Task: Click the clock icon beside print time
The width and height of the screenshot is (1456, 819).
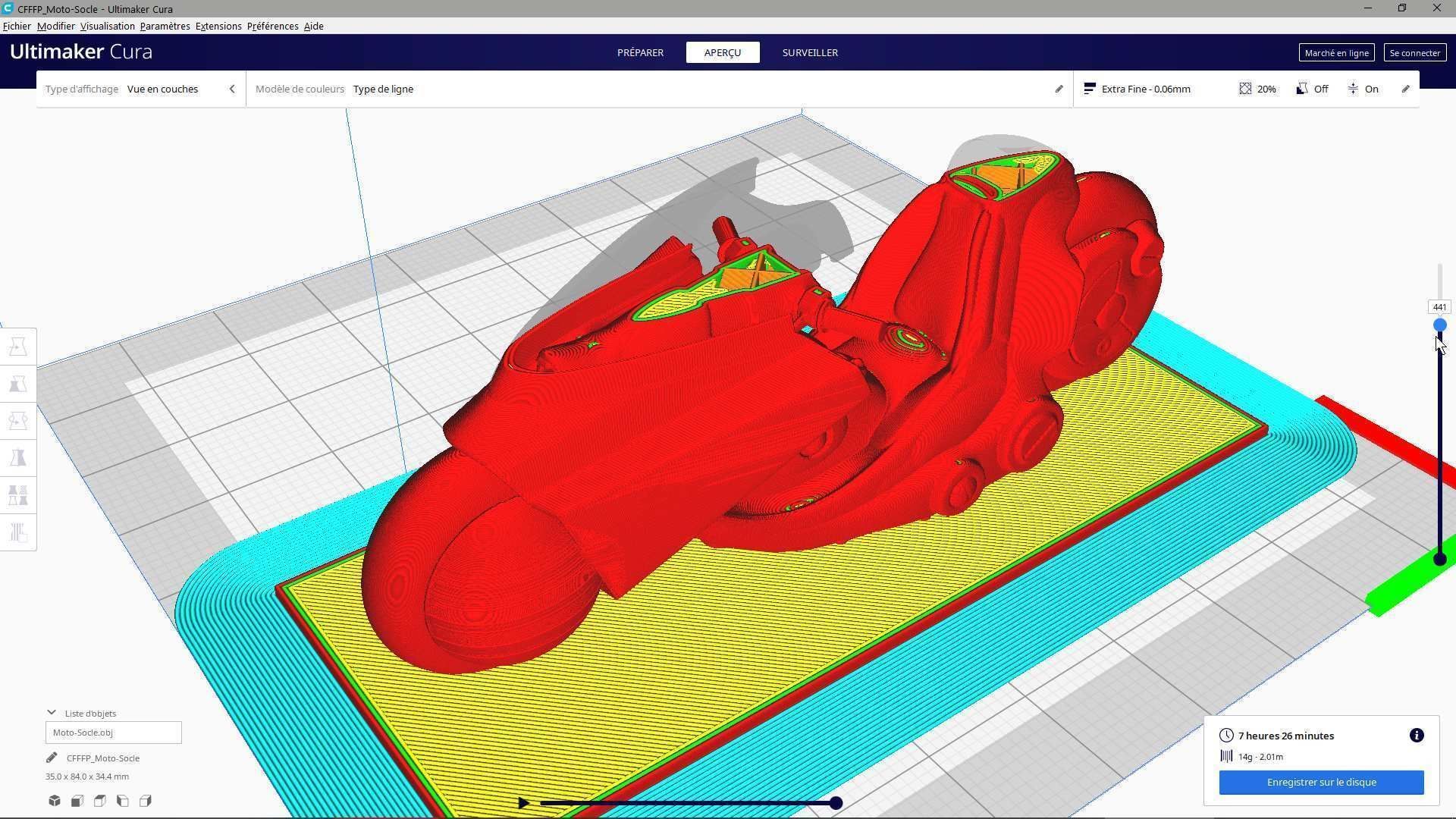Action: 1226,736
